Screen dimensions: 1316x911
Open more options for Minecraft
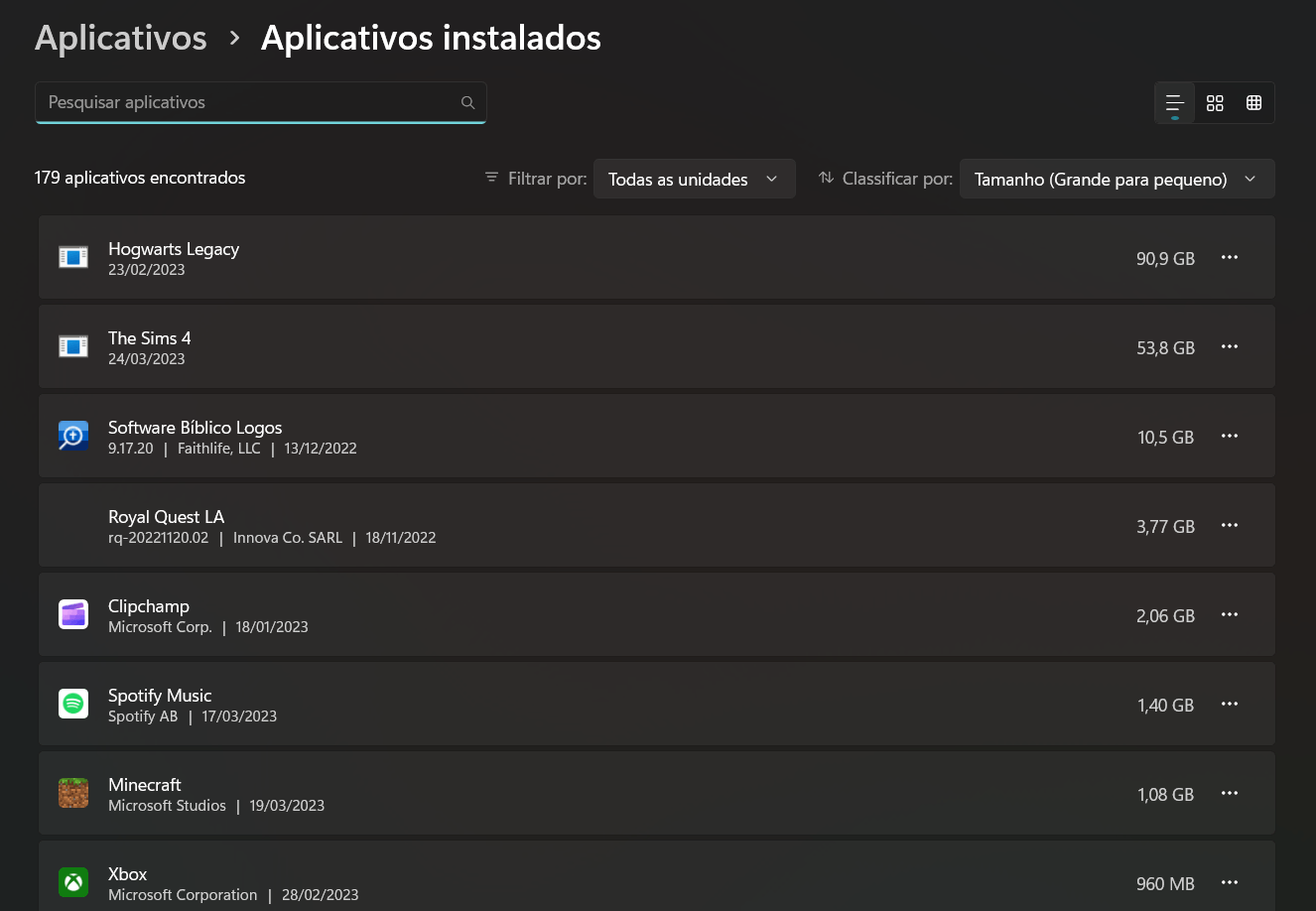pos(1230,794)
